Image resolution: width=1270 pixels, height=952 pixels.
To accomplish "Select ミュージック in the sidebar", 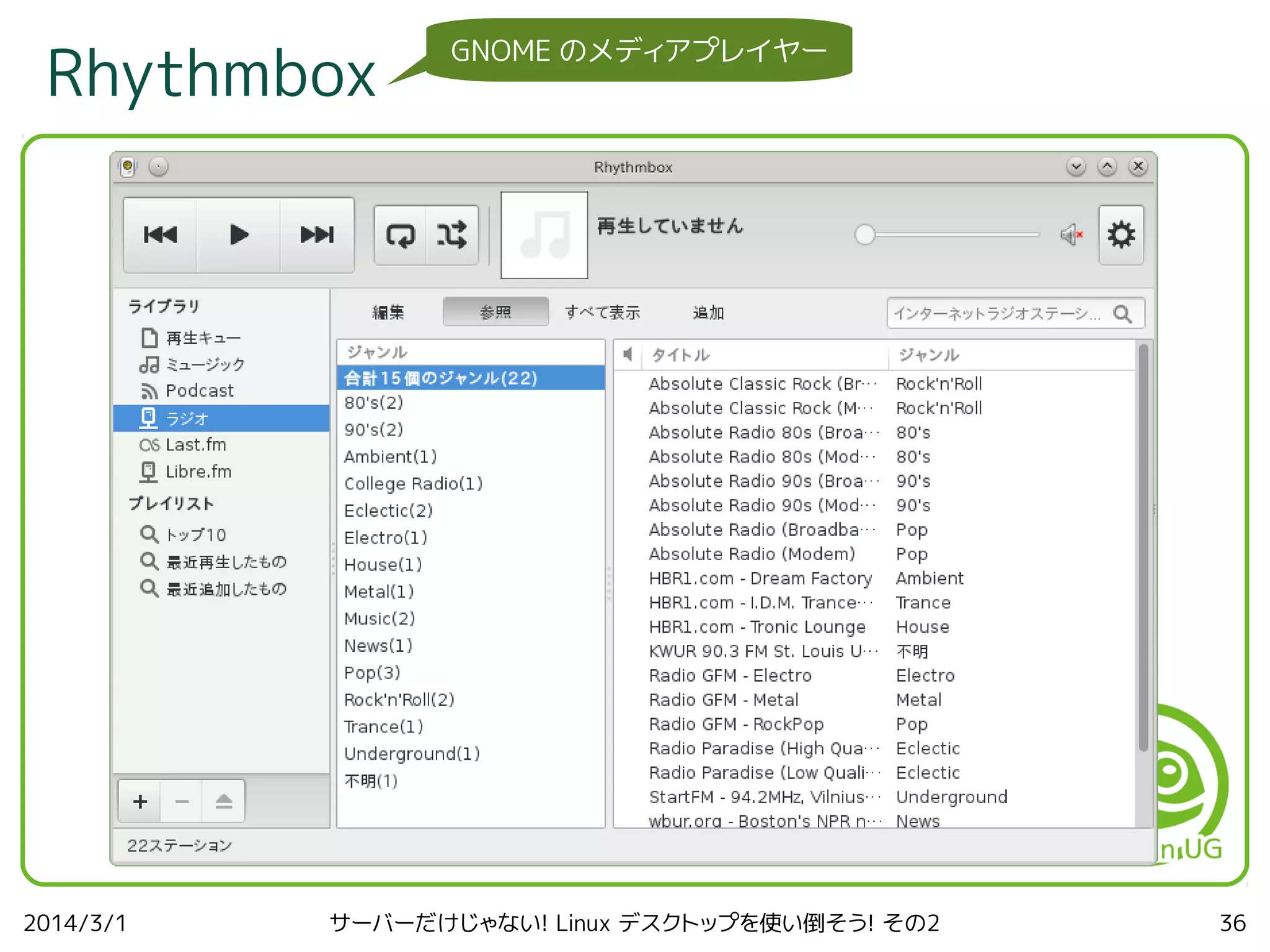I will coord(221,365).
